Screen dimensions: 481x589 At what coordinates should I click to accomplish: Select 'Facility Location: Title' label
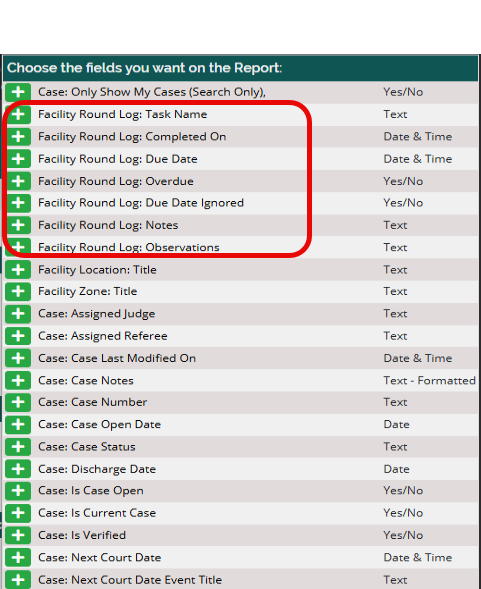97,270
